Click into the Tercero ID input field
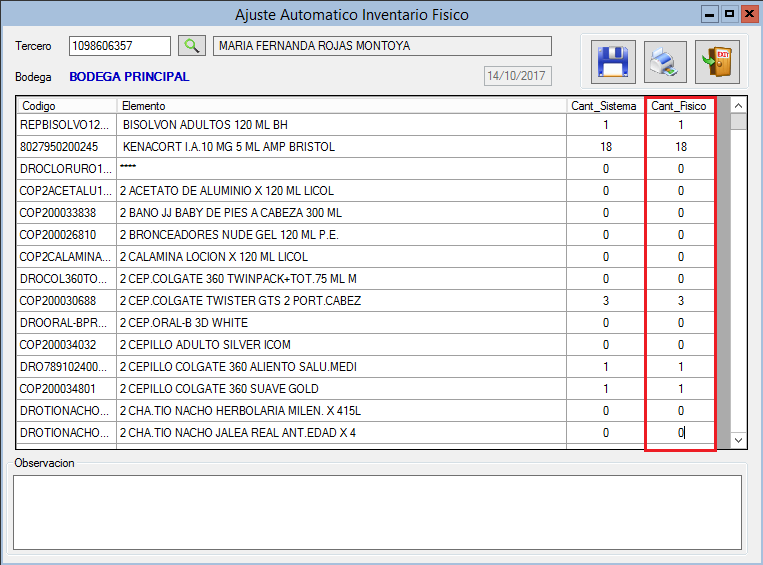This screenshot has width=763, height=565. click(x=120, y=46)
